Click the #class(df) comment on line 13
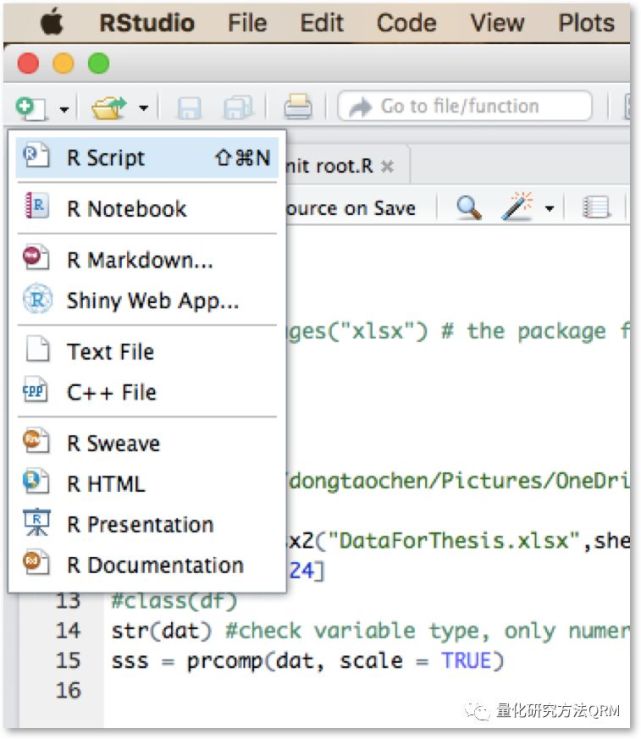Image resolution: width=641 pixels, height=739 pixels. pos(174,601)
